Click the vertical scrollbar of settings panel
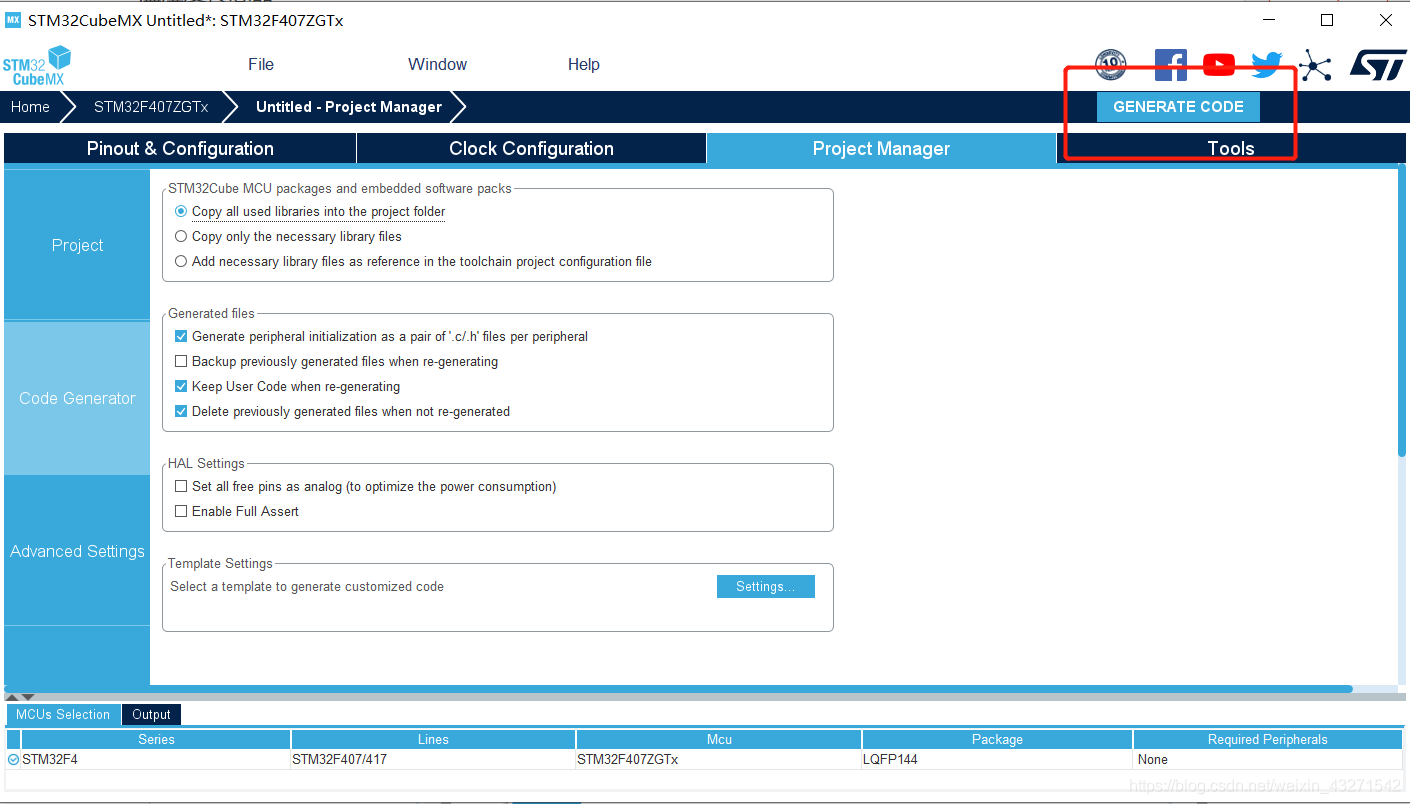The width and height of the screenshot is (1410, 804). (1401, 312)
